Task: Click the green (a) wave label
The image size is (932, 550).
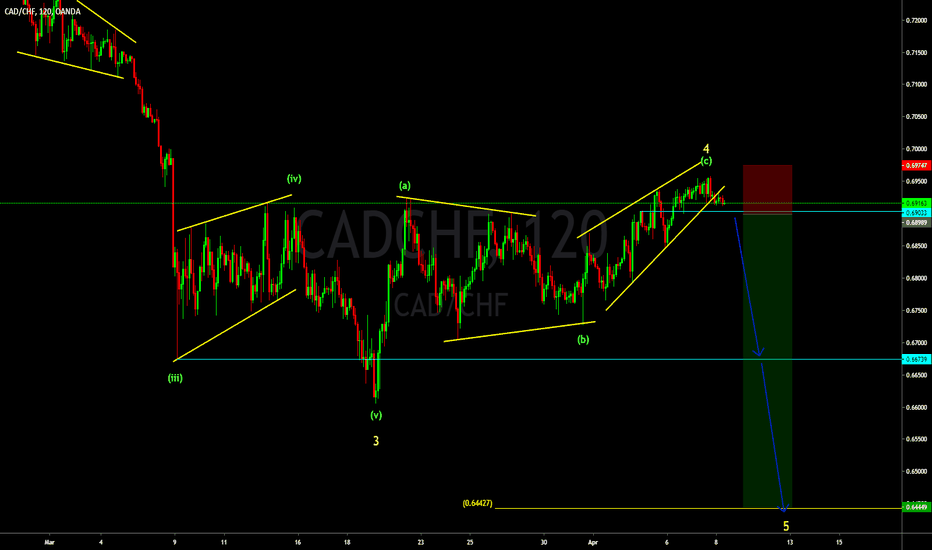Action: tap(405, 186)
